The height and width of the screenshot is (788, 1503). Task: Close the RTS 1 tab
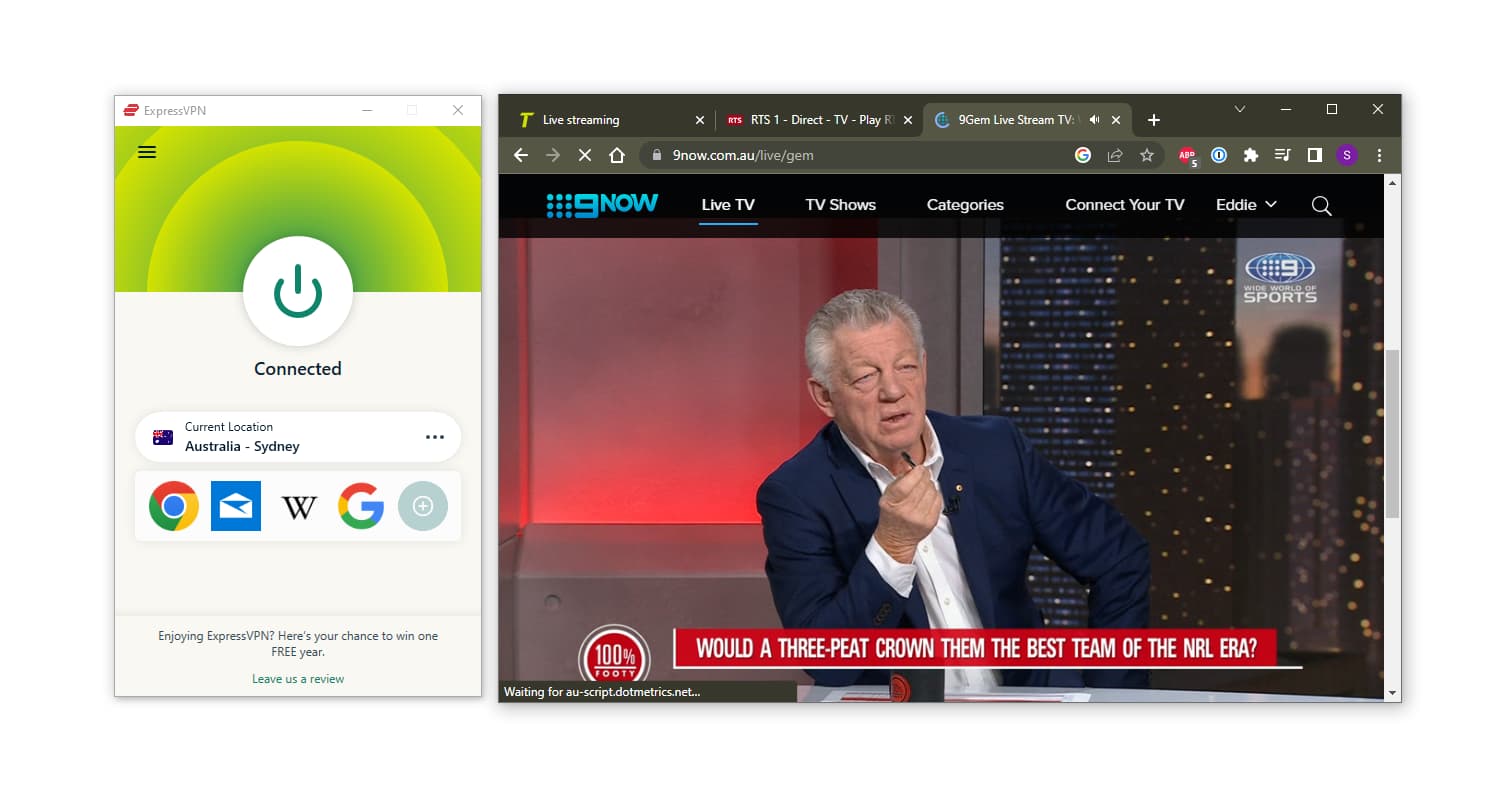[908, 120]
